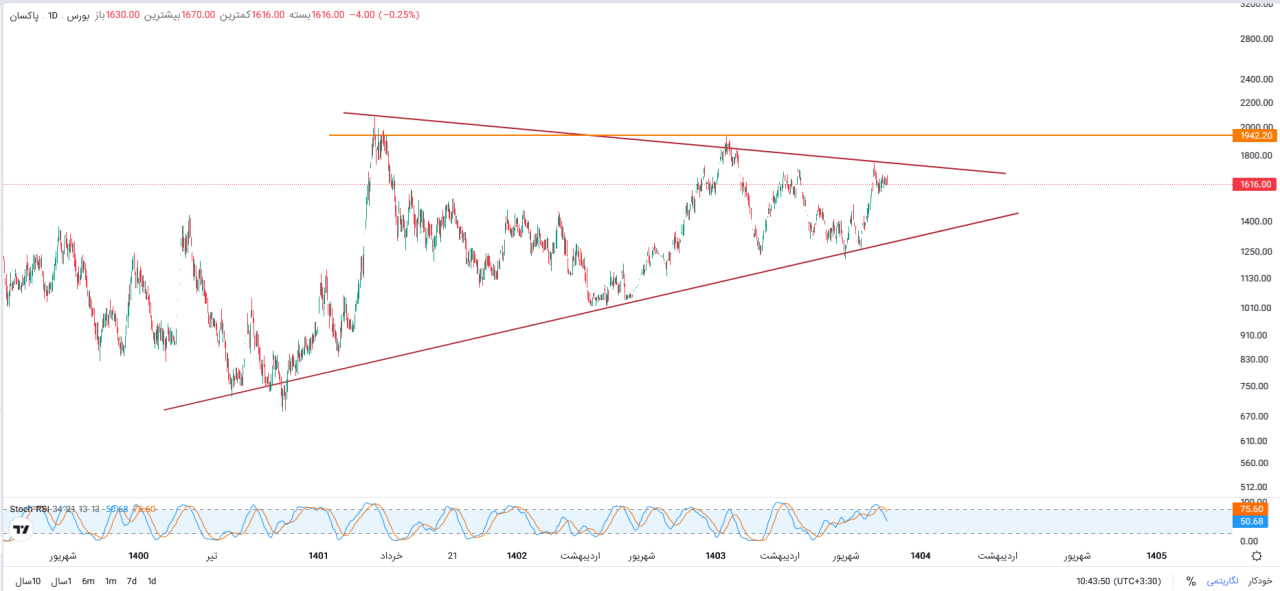Switch to the 1m range

tap(110, 581)
